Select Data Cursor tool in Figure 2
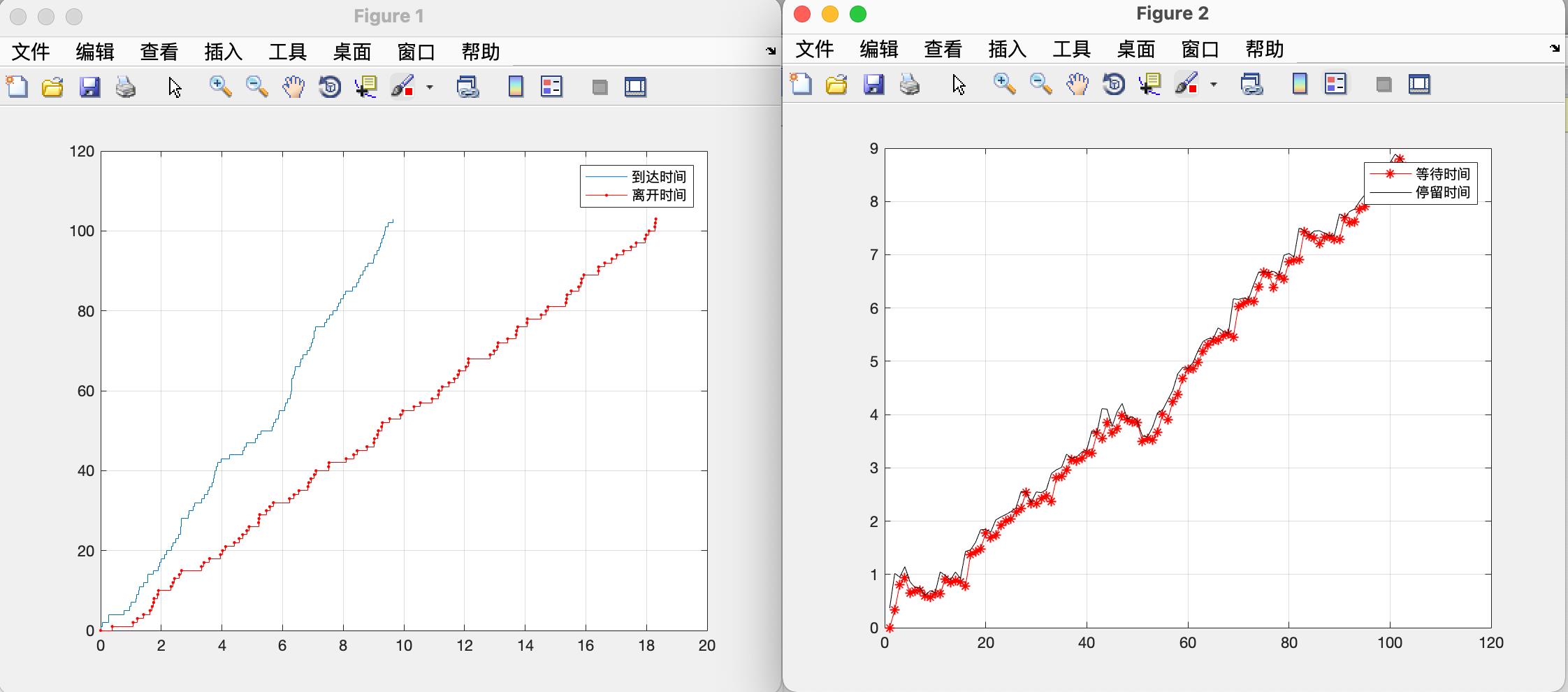 pyautogui.click(x=1150, y=84)
